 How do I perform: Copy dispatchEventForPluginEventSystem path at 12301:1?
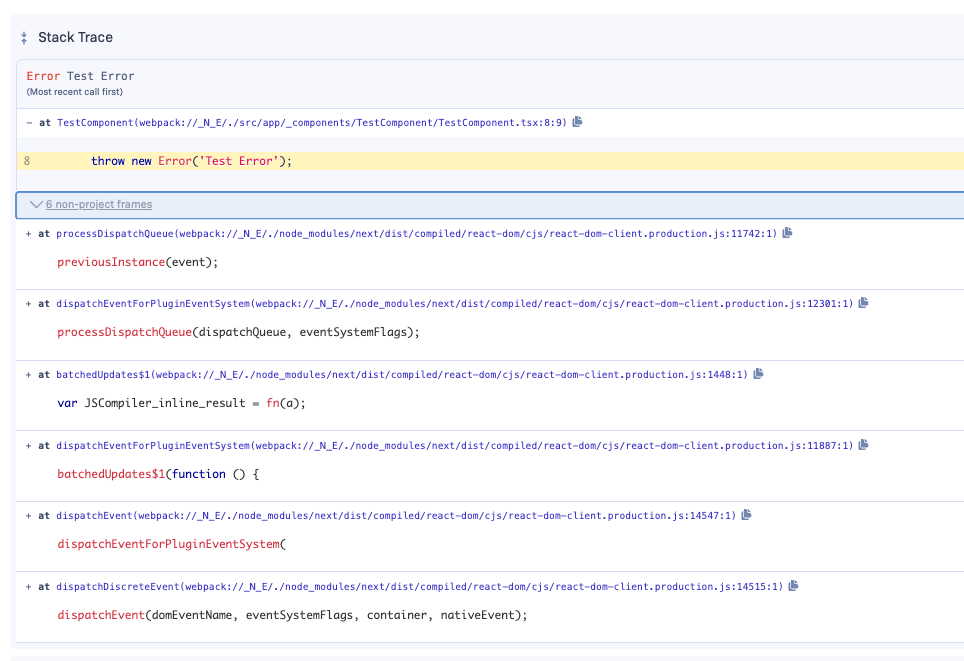(863, 303)
